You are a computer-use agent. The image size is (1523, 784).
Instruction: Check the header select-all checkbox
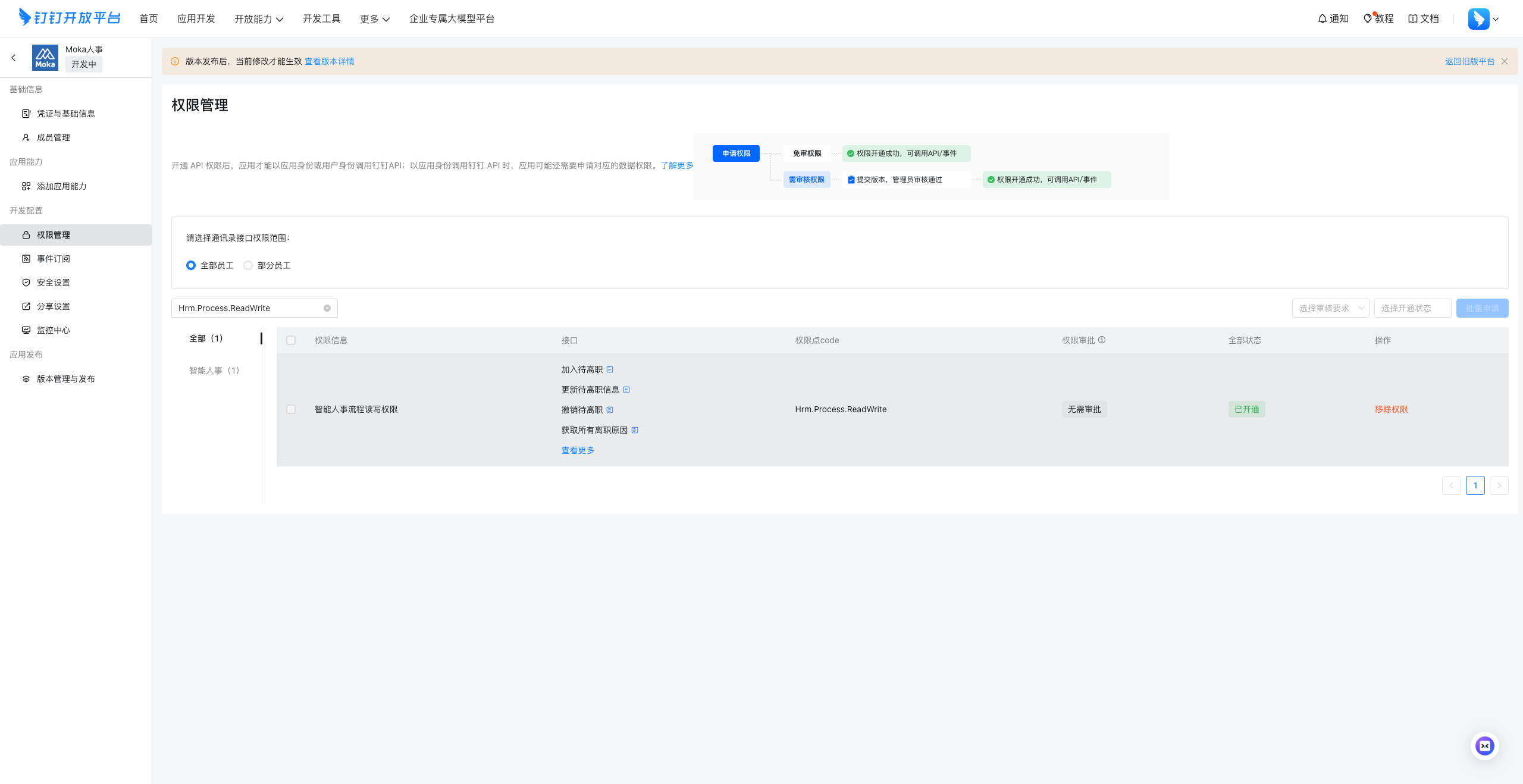click(291, 340)
